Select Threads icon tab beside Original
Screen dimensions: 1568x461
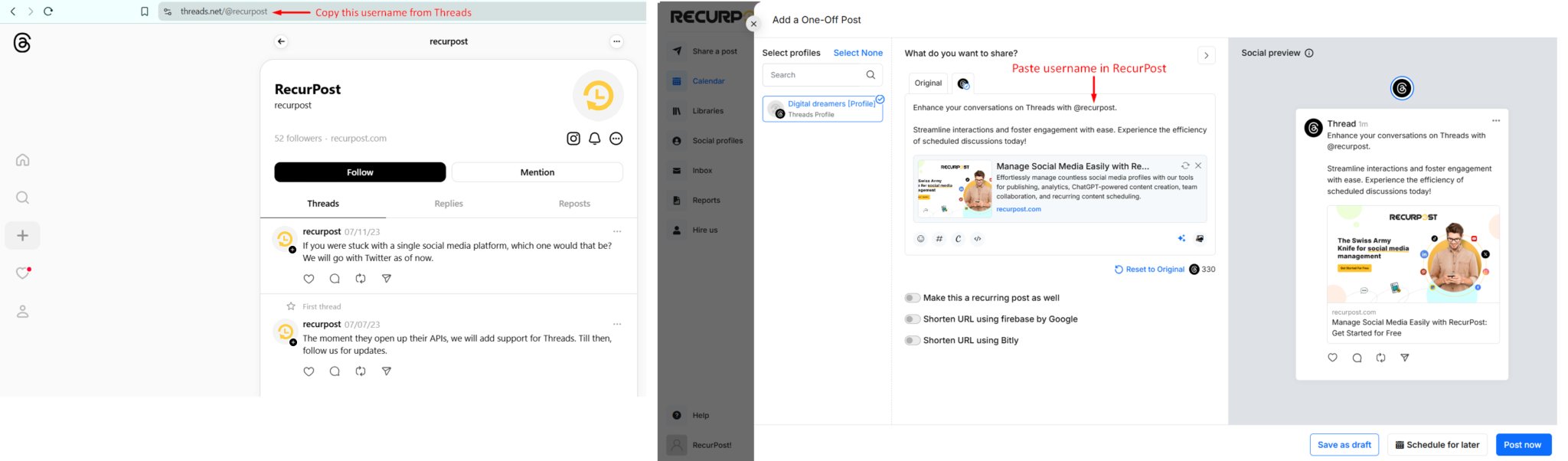963,83
